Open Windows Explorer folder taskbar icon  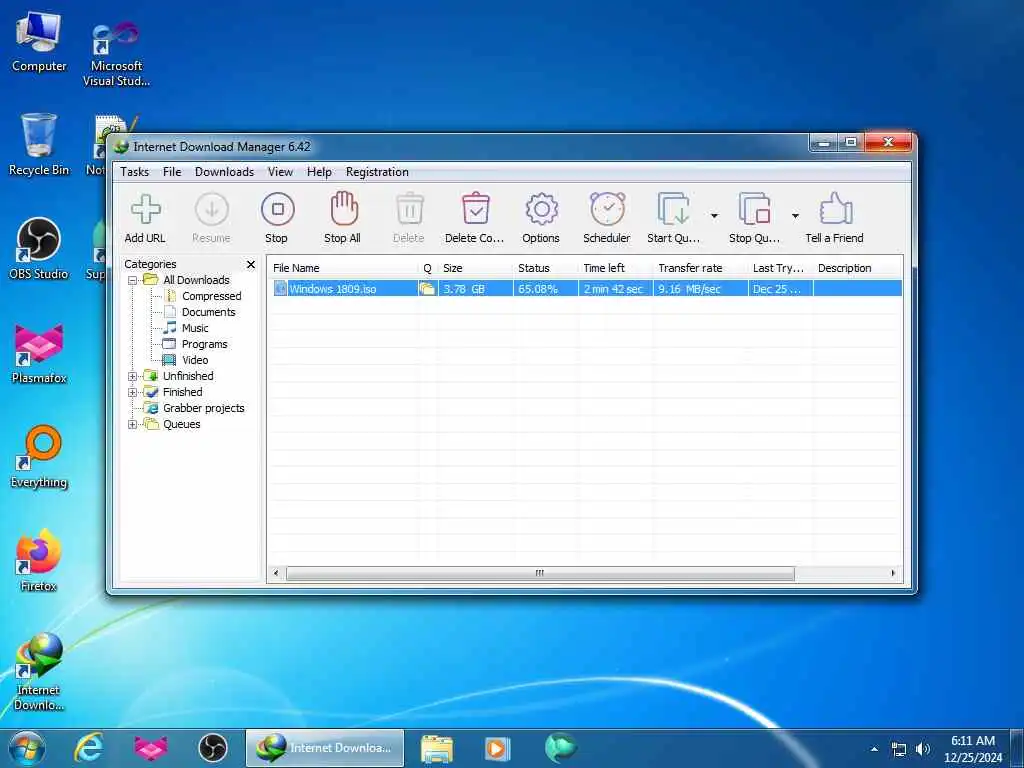(437, 748)
